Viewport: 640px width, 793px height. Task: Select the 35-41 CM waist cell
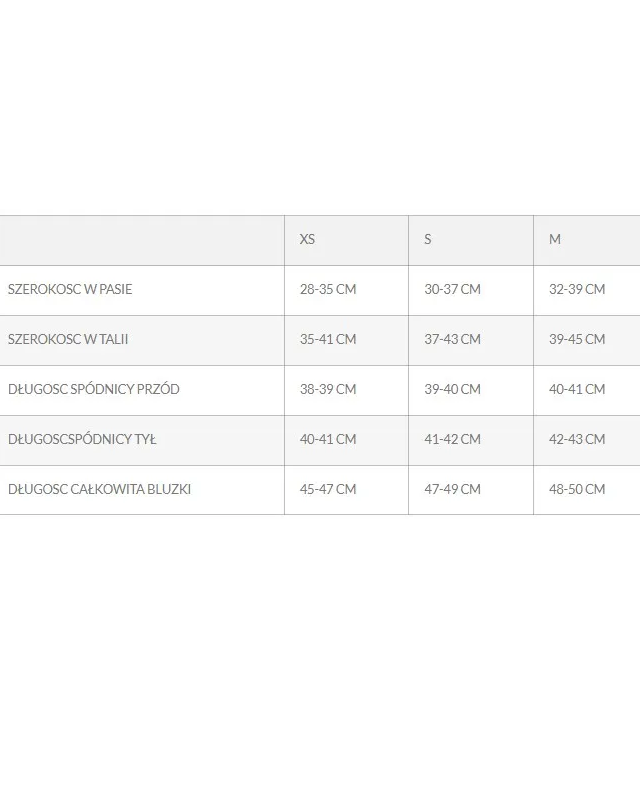328,339
